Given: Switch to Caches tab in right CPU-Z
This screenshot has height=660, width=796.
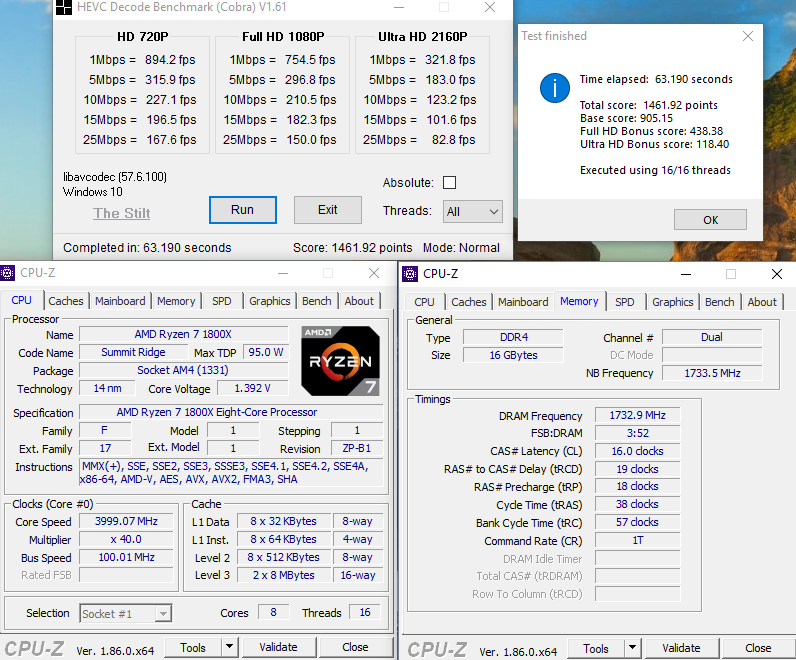Looking at the screenshot, I should pos(469,302).
